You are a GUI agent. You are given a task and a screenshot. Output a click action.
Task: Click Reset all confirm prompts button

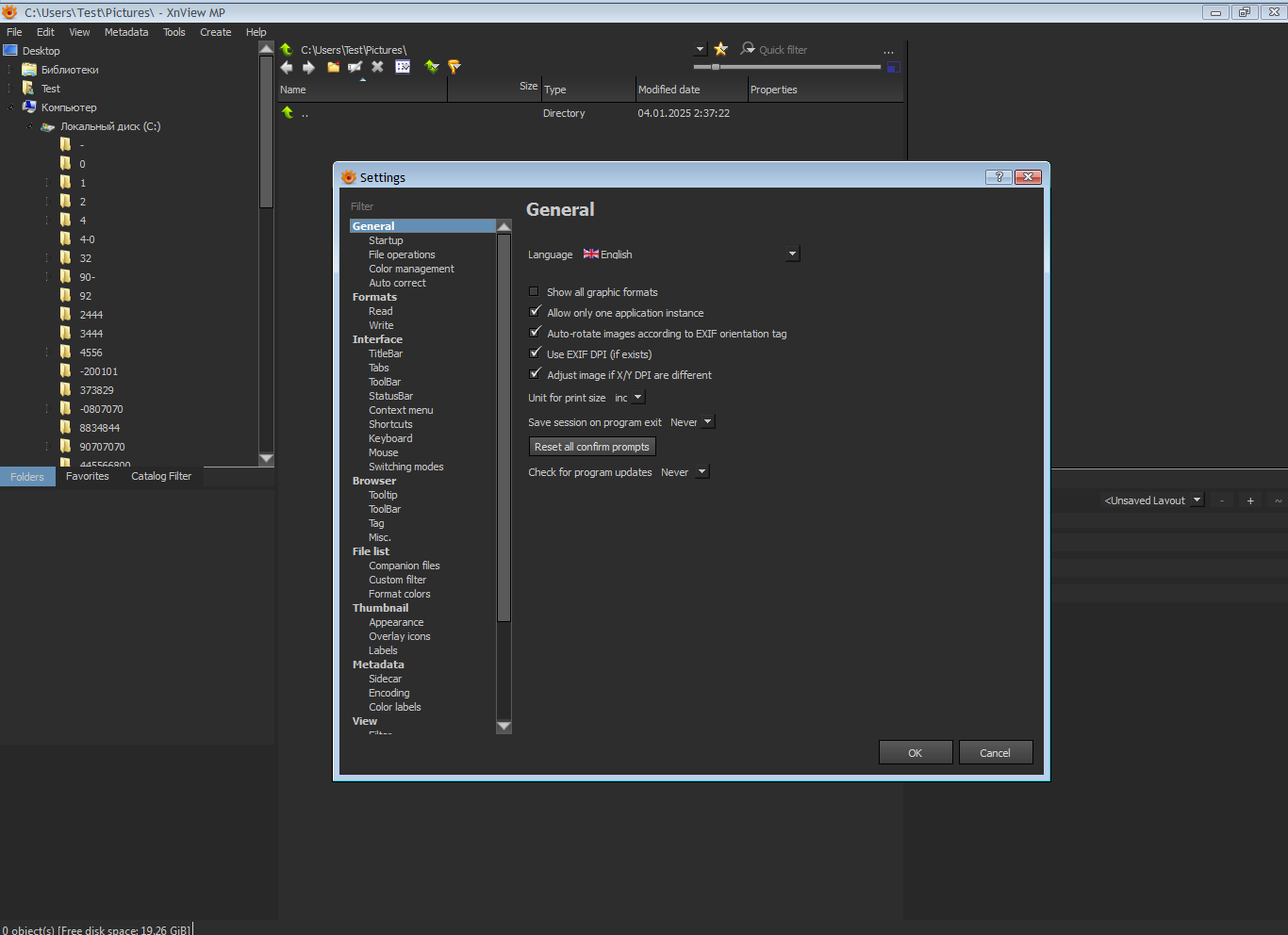[592, 447]
